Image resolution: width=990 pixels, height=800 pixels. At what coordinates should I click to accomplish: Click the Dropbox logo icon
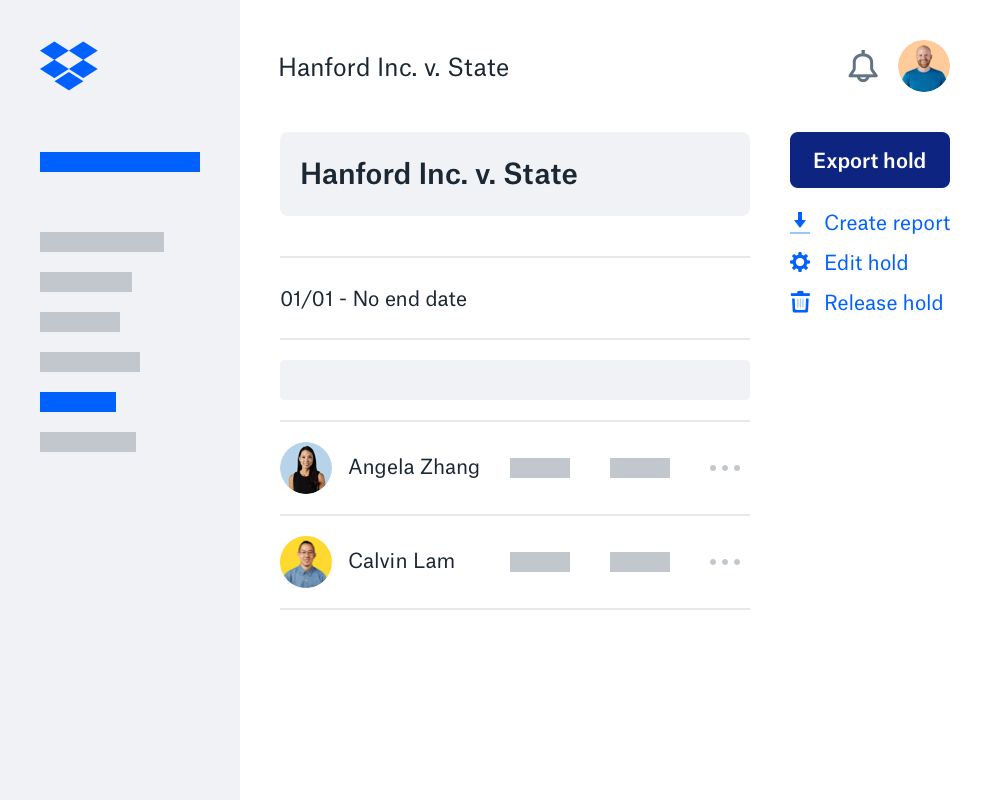(69, 65)
